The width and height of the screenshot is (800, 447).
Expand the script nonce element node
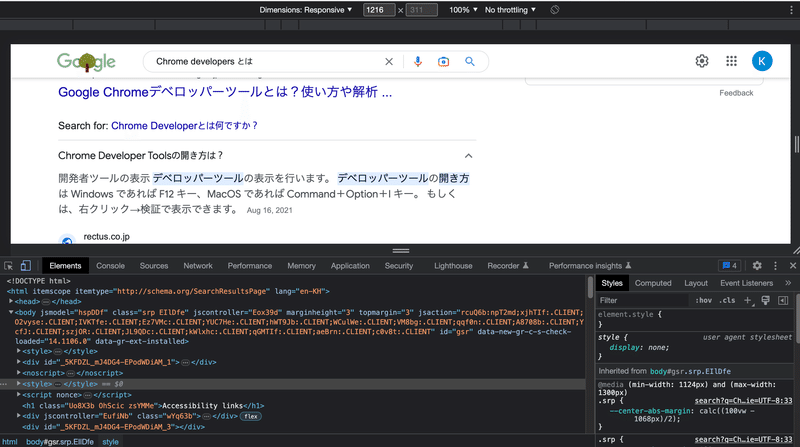(x=19, y=395)
